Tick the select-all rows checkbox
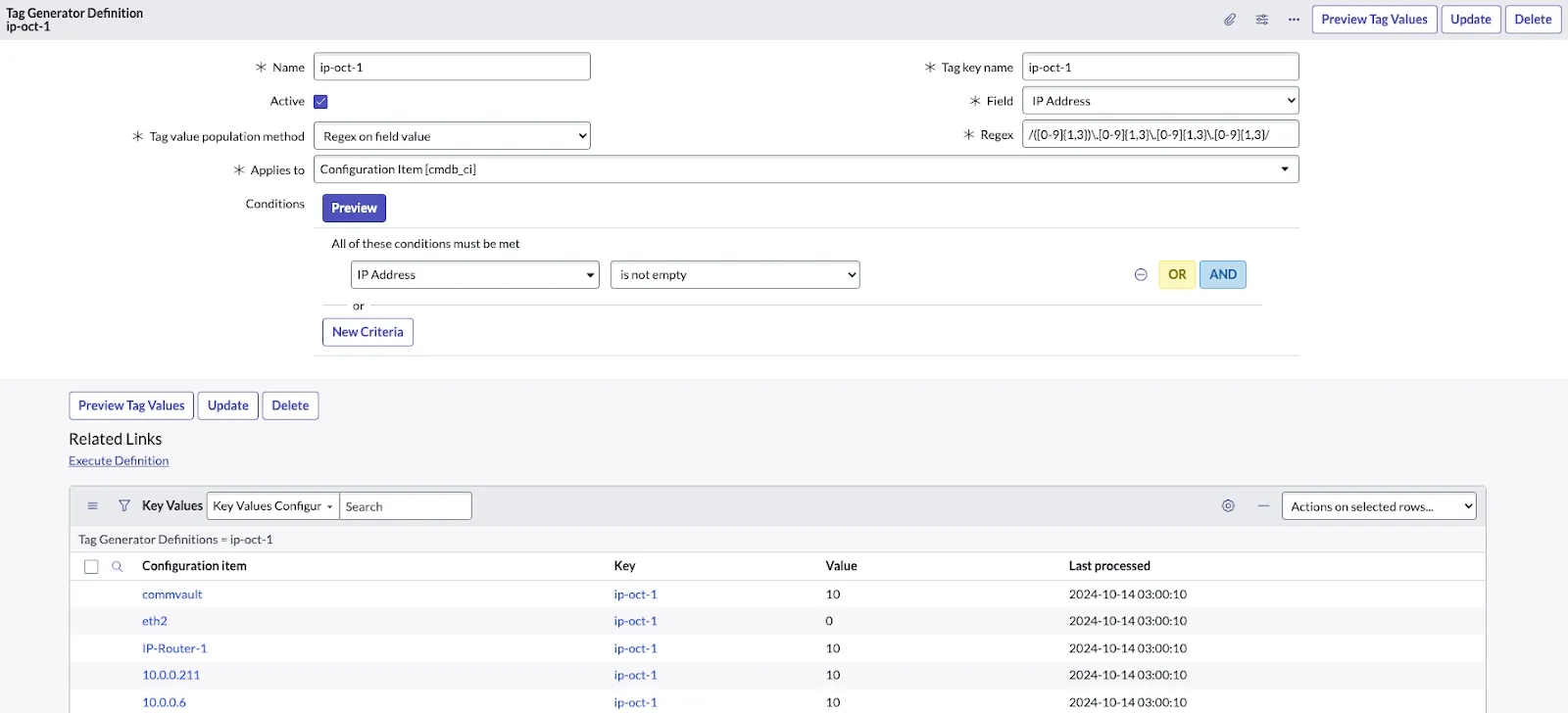Viewport: 1568px width, 713px height. 91,567
